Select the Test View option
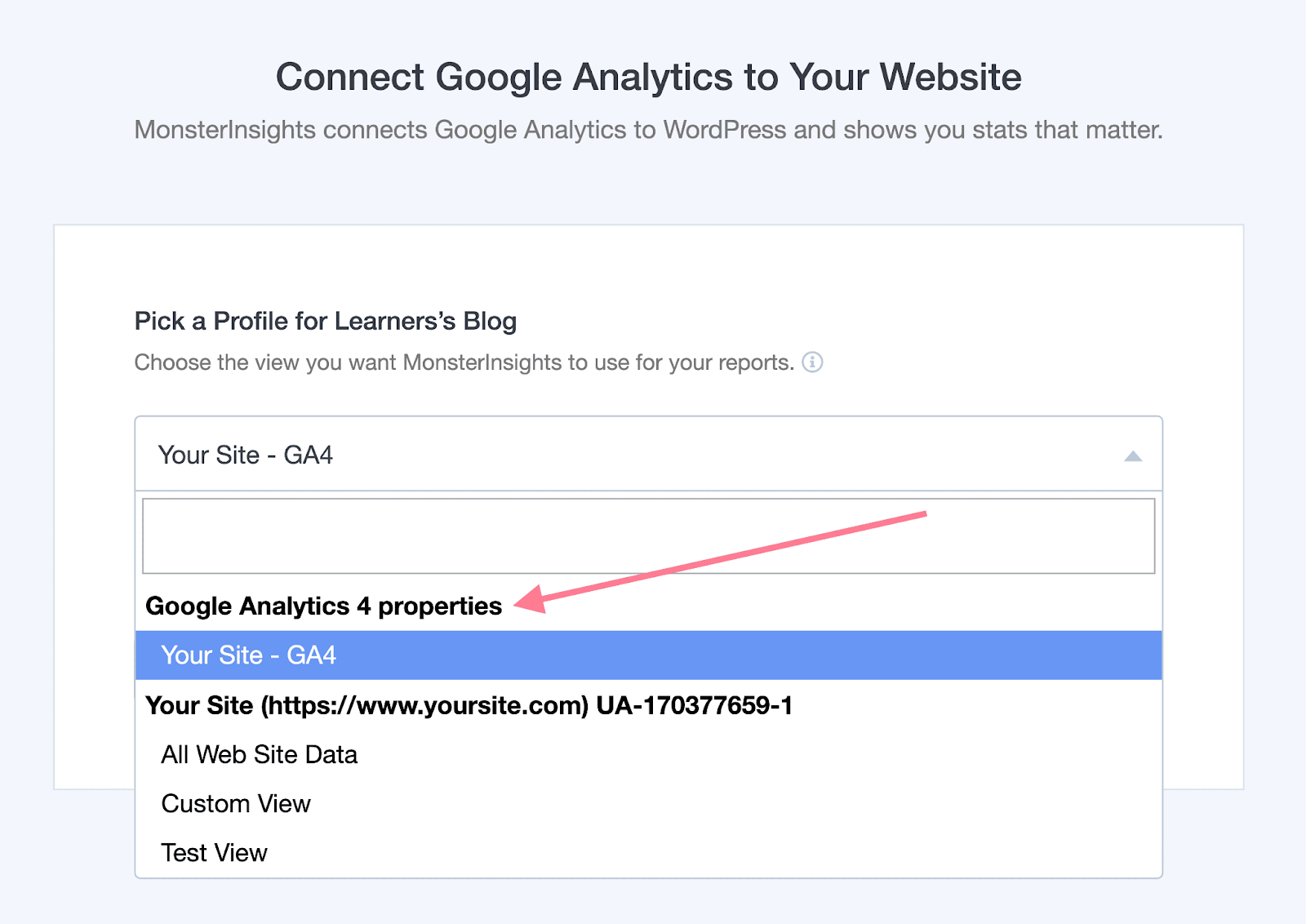 point(215,852)
